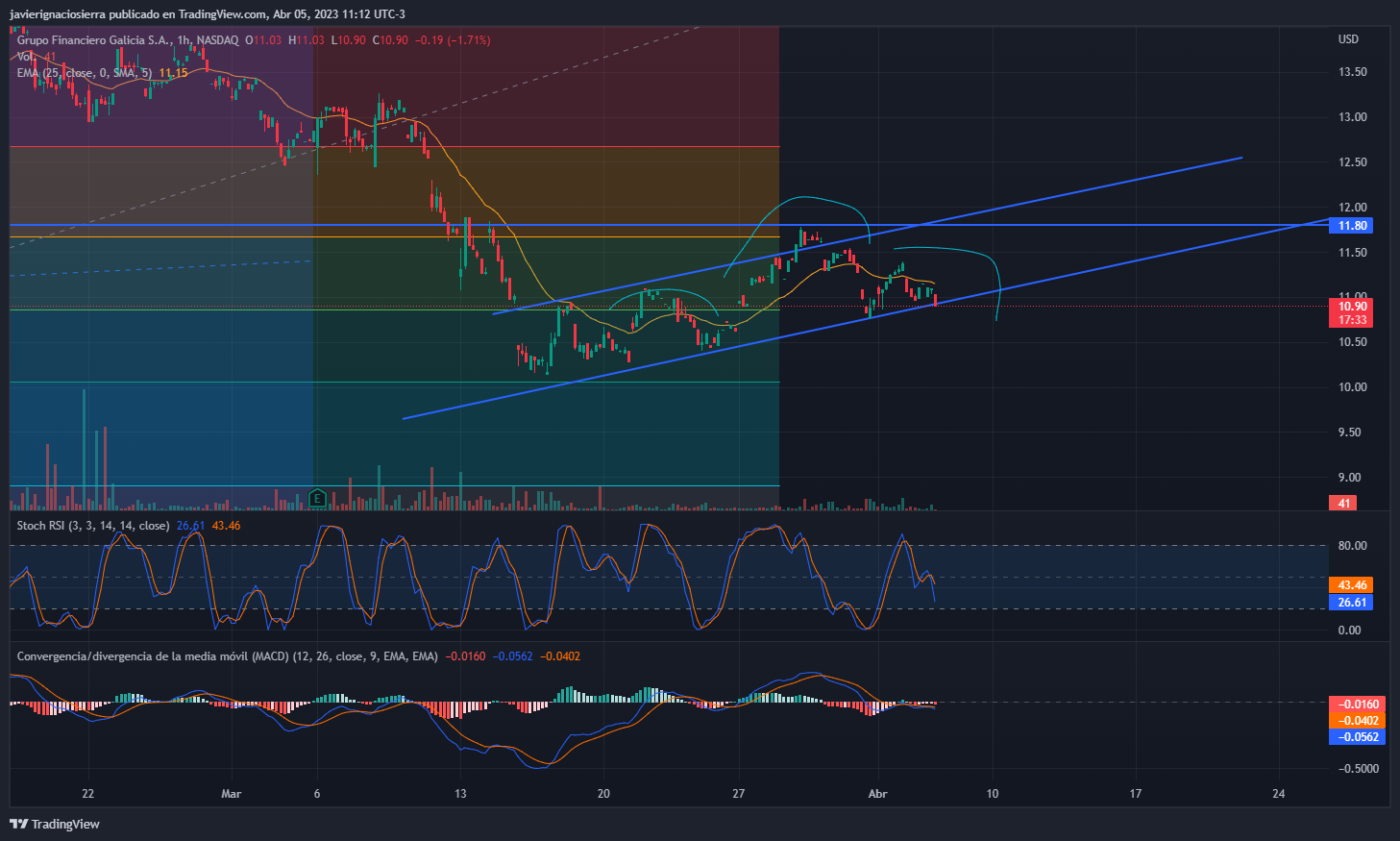Click the Abr date on time axis
Screen dimensions: 1400x841
pos(876,794)
